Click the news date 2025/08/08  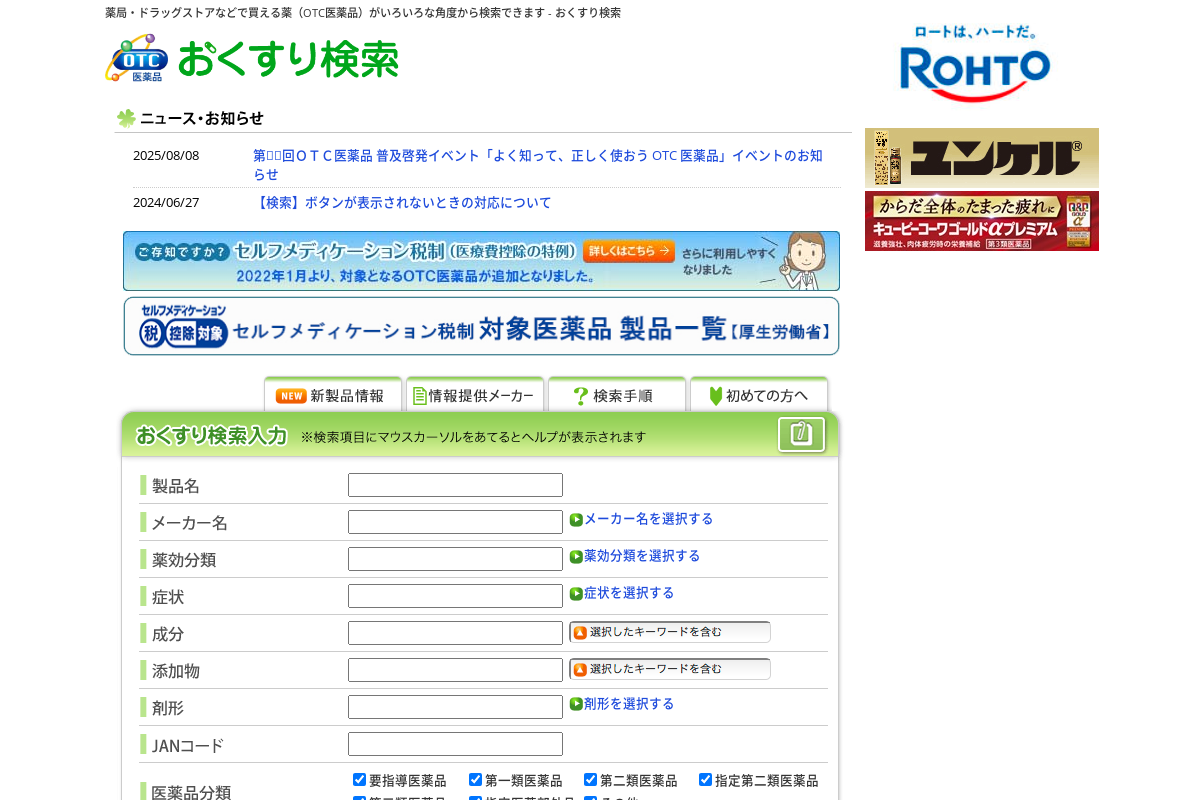(x=166, y=156)
